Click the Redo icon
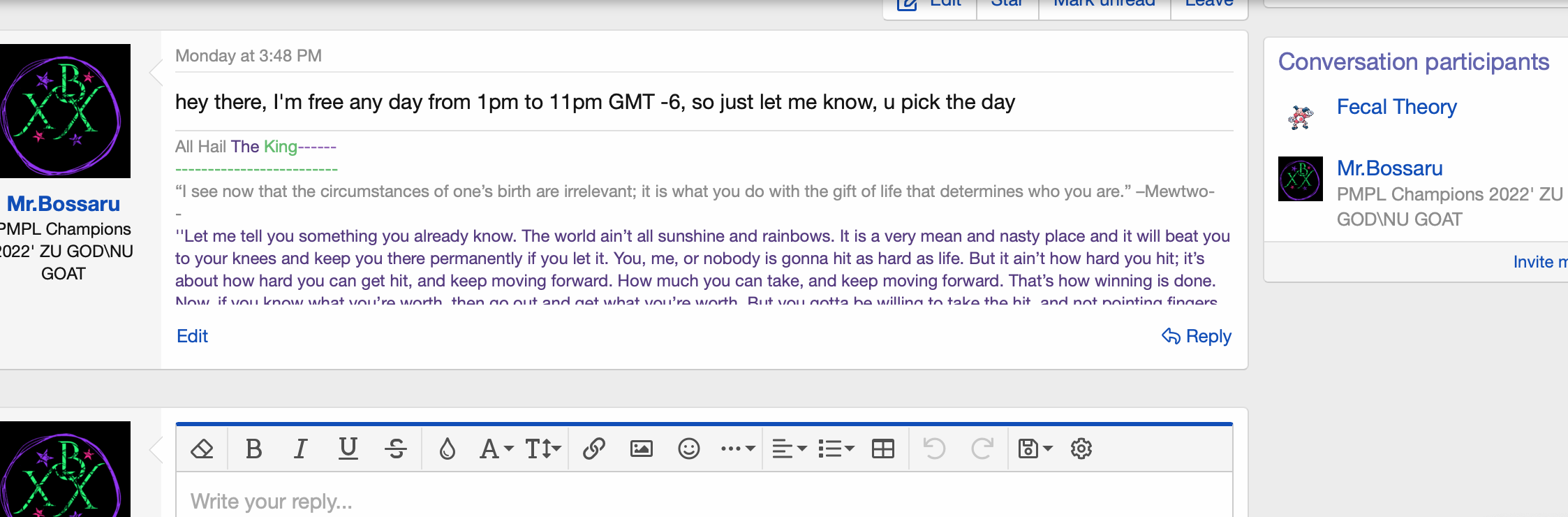Viewport: 1568px width, 517px height. 982,449
